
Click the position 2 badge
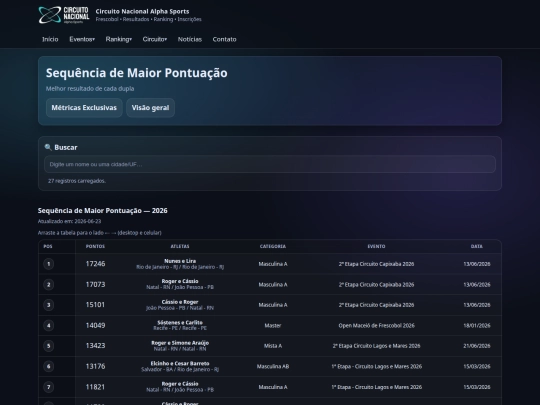[49, 284]
